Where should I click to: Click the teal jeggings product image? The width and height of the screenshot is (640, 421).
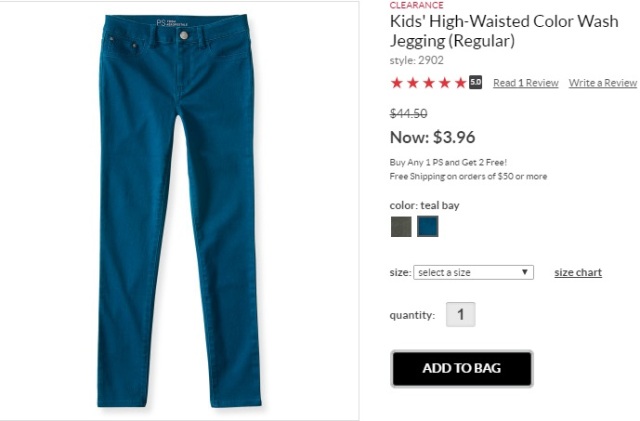tap(180, 211)
